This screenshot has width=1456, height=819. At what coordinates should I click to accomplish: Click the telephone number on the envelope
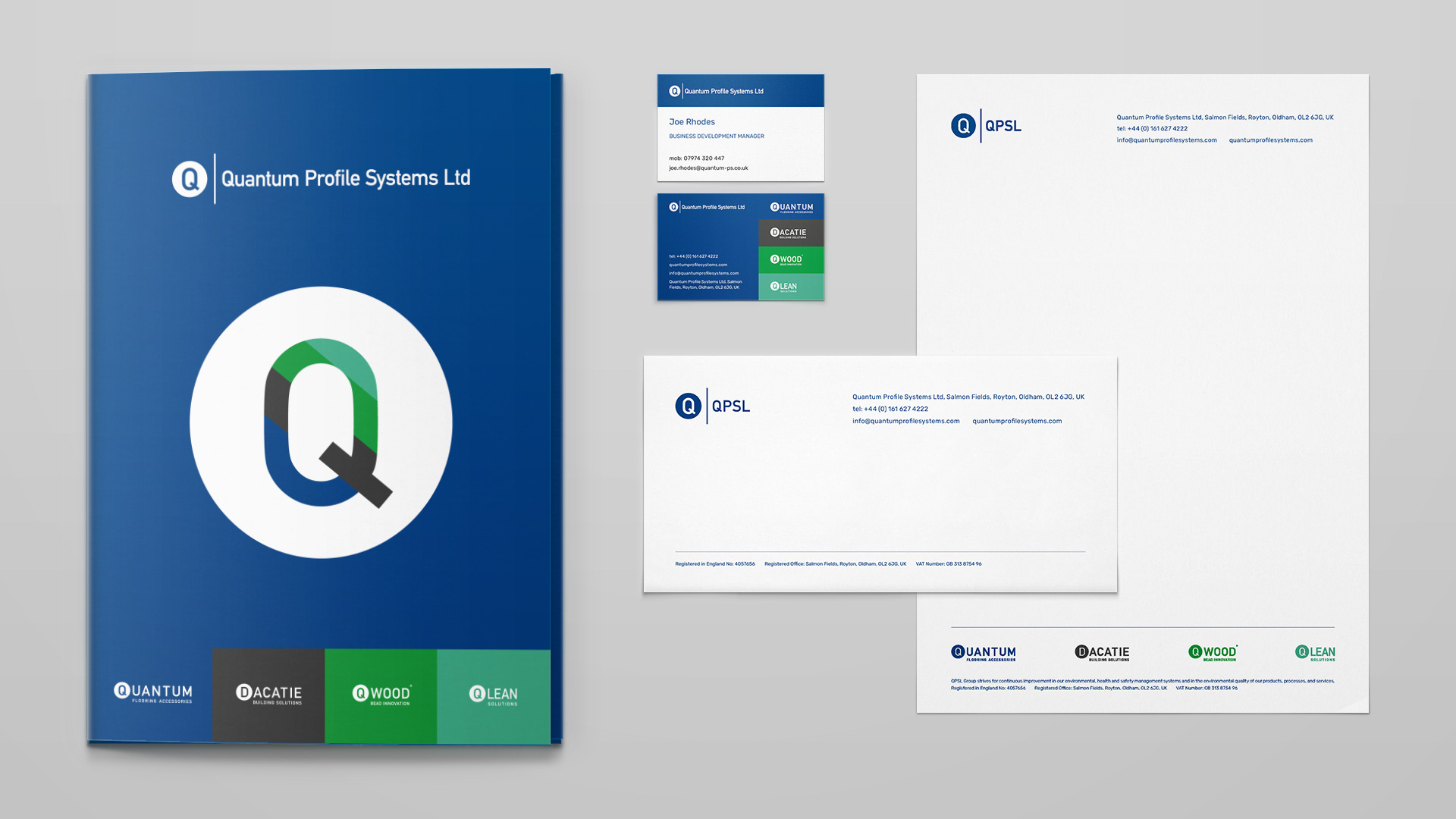890,409
